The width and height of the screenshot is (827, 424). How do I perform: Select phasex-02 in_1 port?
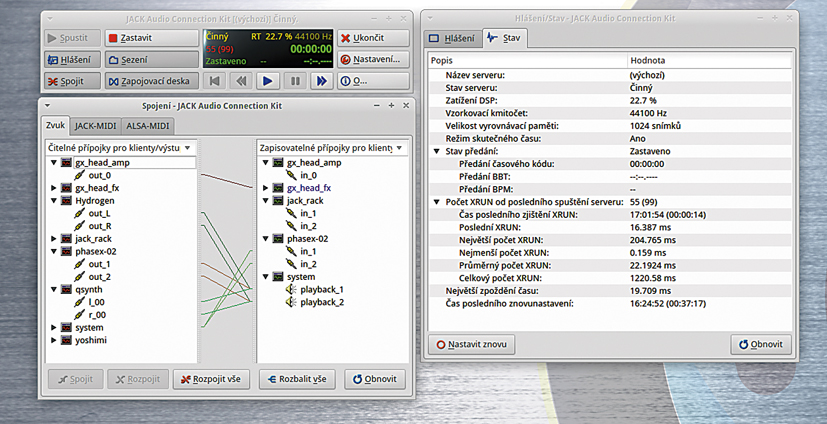click(308, 252)
